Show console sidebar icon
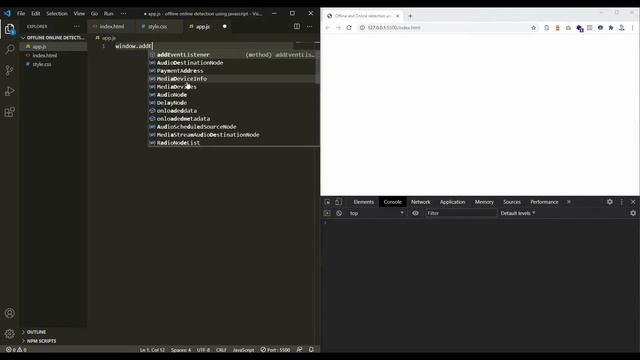The image size is (640, 360). coord(327,213)
